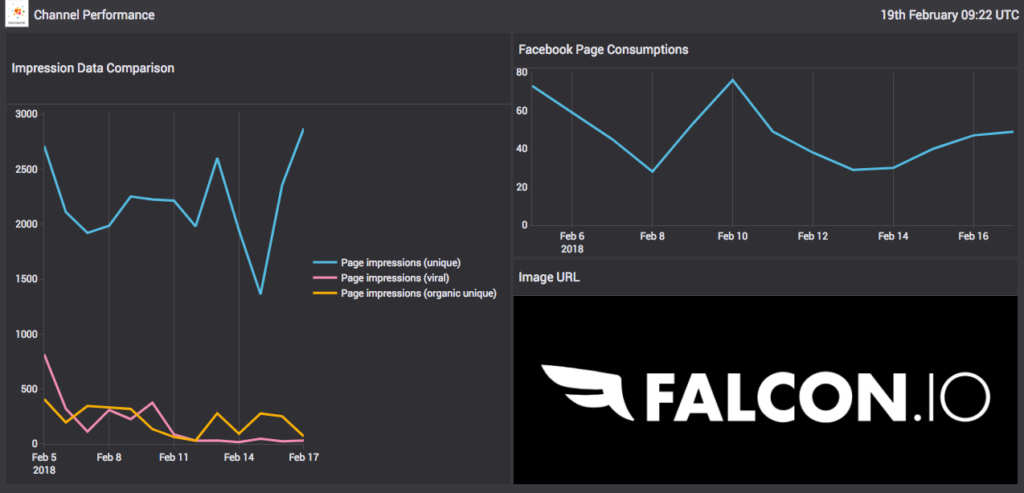This screenshot has width=1024, height=493.
Task: Select the Impression Data Comparison panel title
Action: tap(93, 69)
